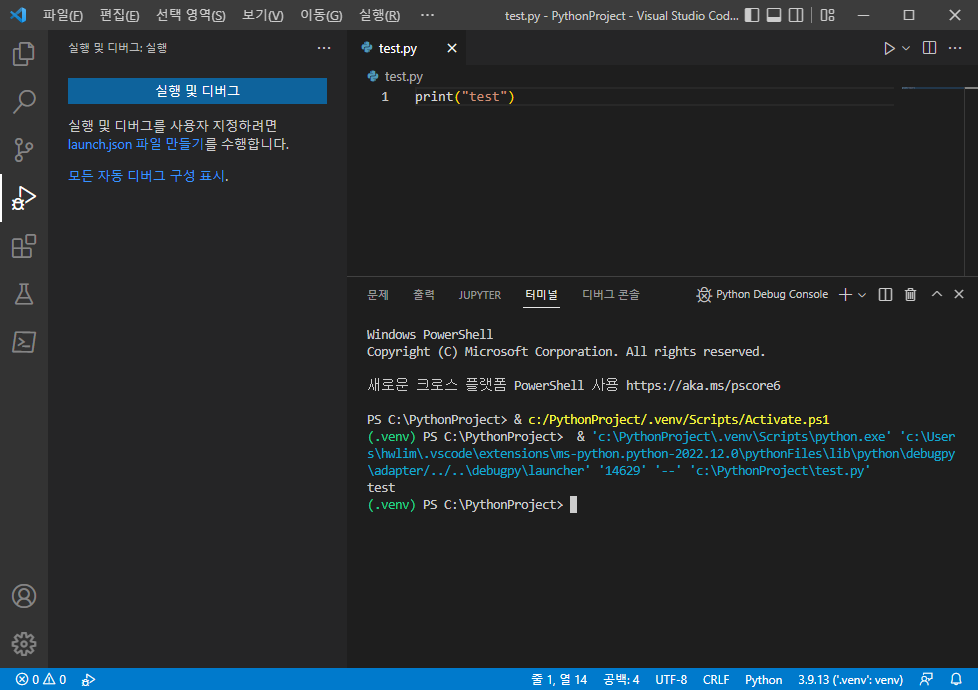Open the terminal-shaped activity bar icon
Screen dimensions: 978x690
(x=24, y=342)
